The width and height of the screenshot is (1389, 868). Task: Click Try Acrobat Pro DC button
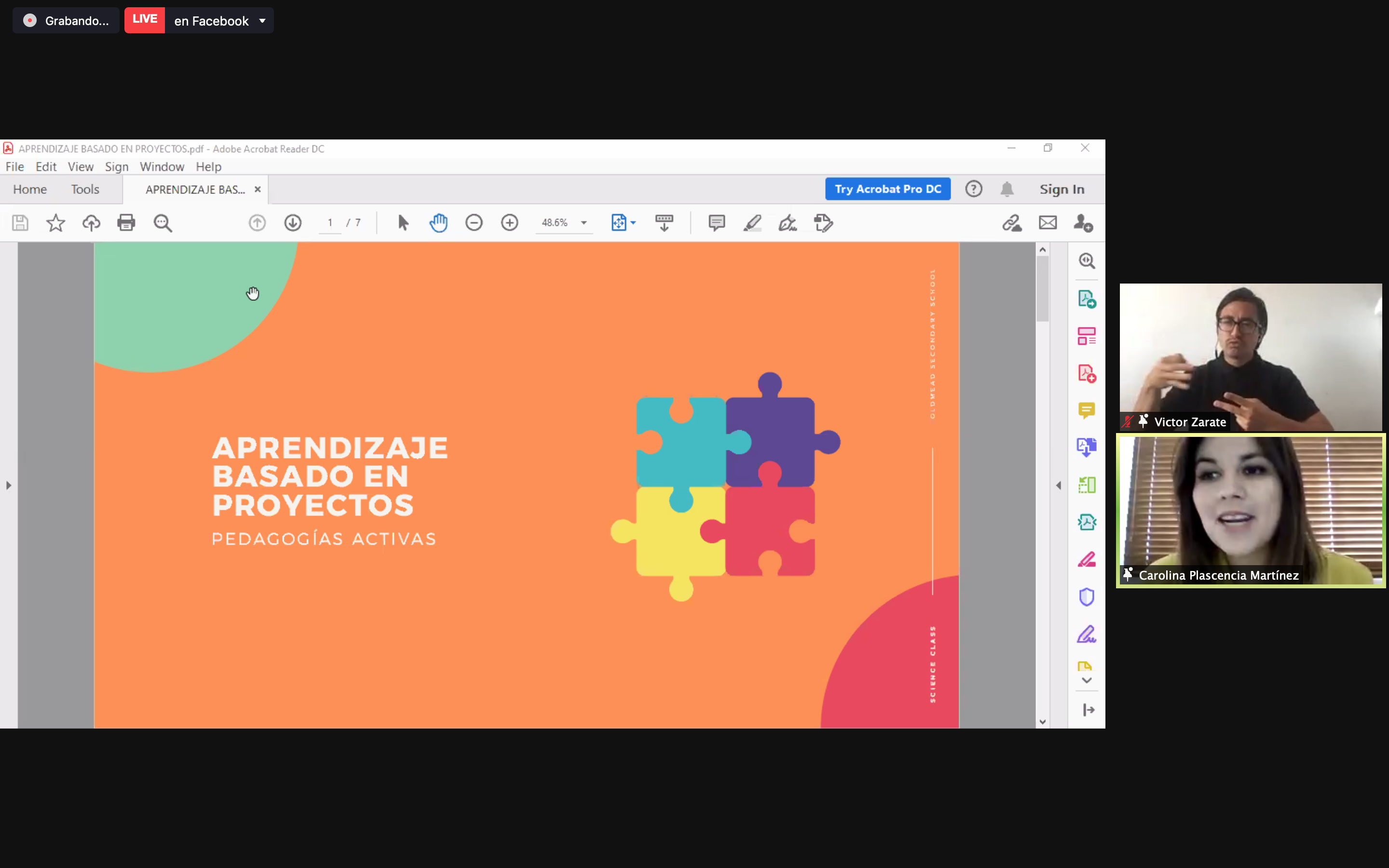pyautogui.click(x=887, y=189)
